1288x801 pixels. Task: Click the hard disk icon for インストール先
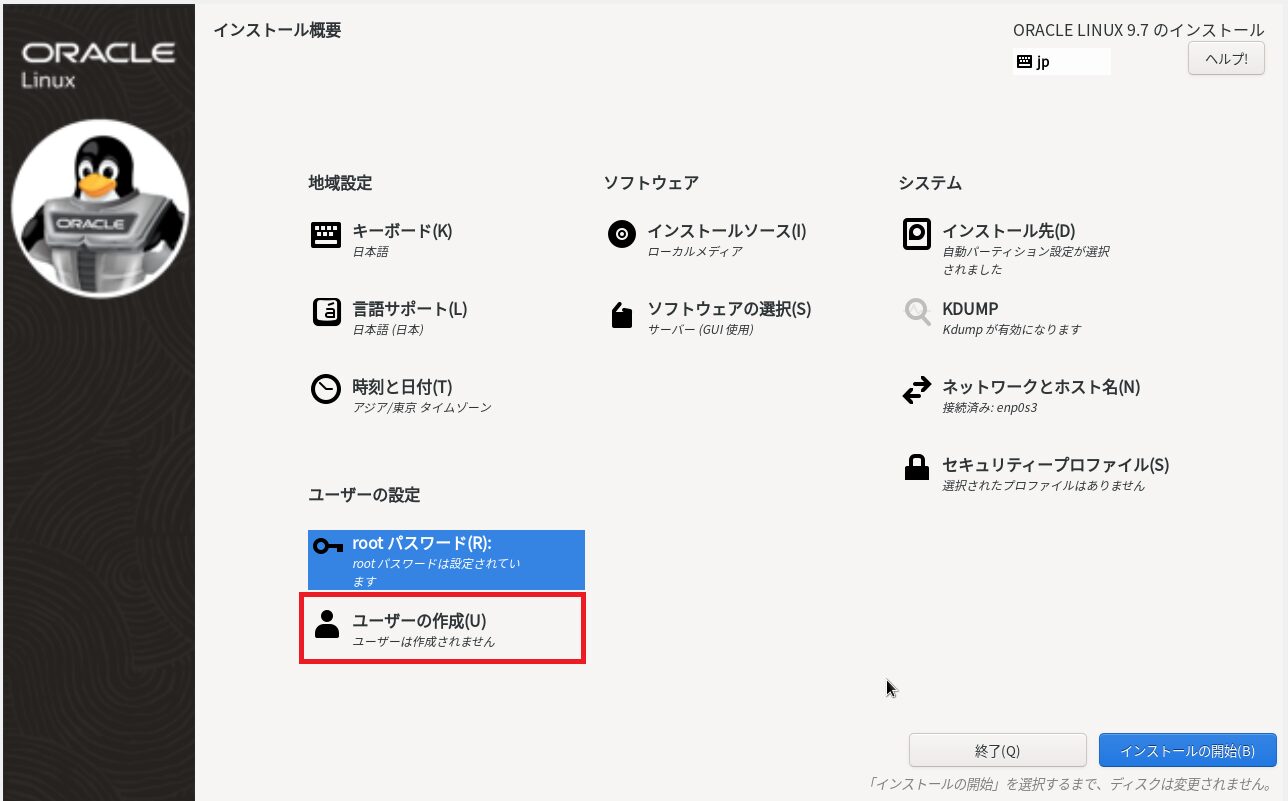coord(916,235)
